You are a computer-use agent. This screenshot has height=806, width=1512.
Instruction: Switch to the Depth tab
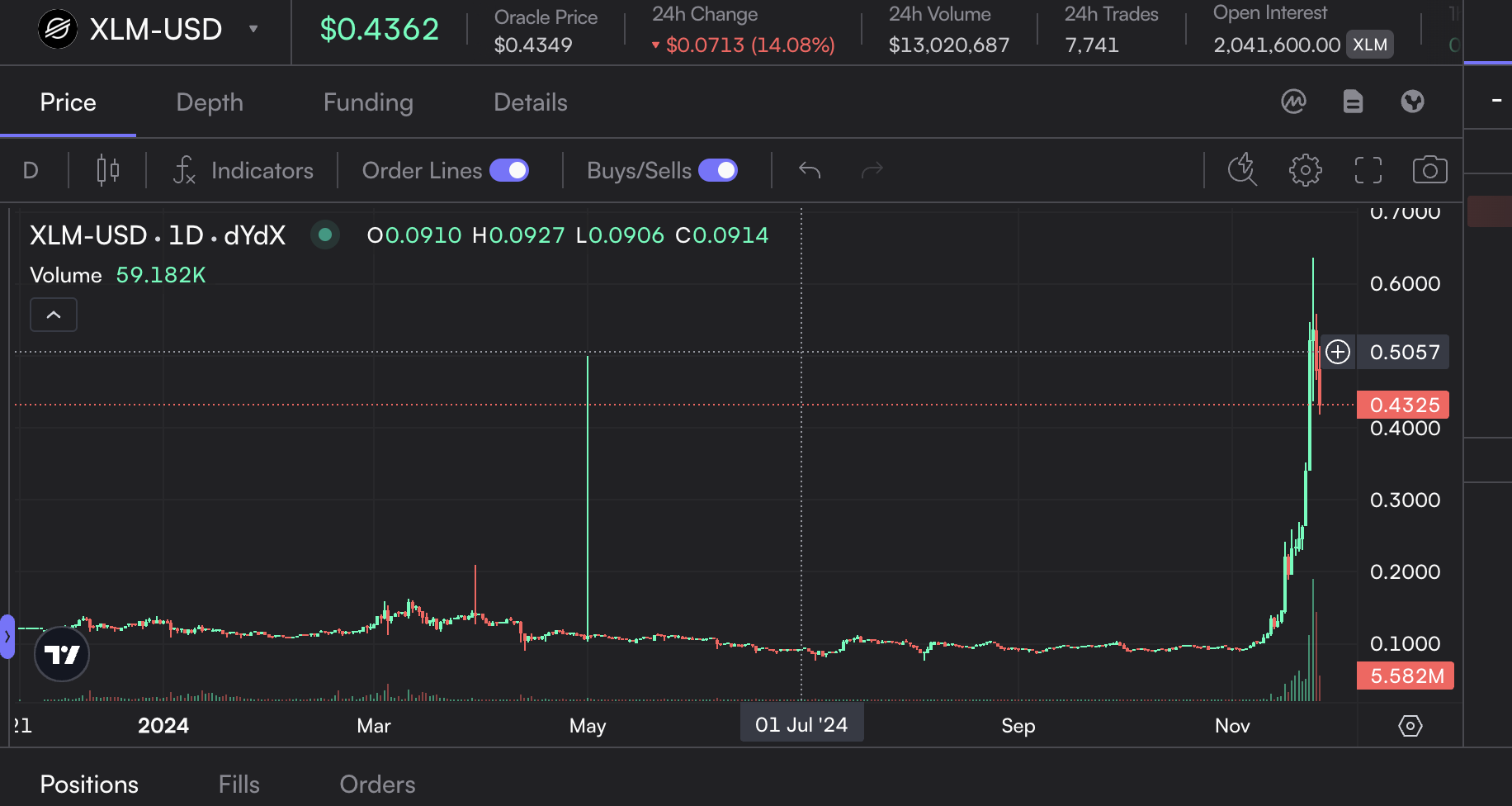tap(210, 102)
